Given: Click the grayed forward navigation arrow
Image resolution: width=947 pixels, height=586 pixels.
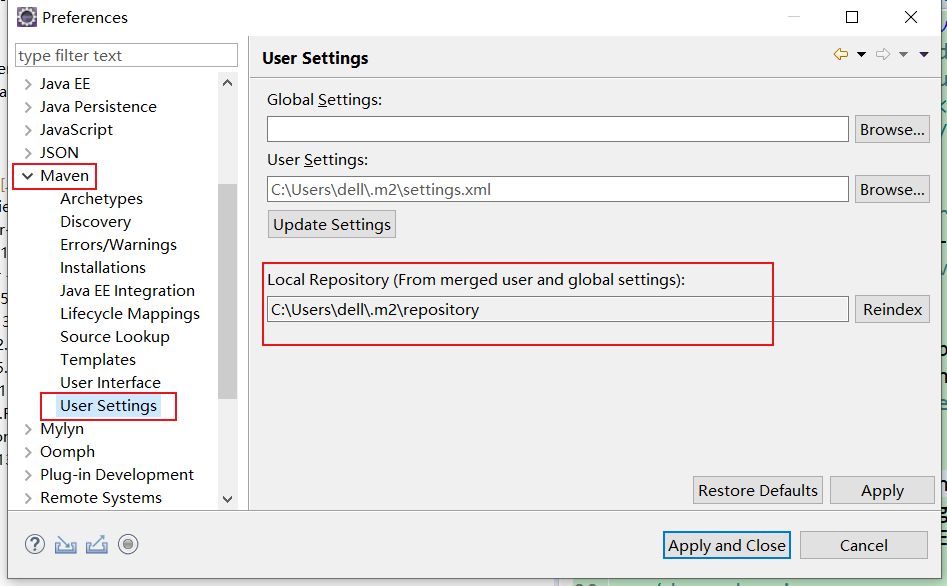Looking at the screenshot, I should click(882, 55).
